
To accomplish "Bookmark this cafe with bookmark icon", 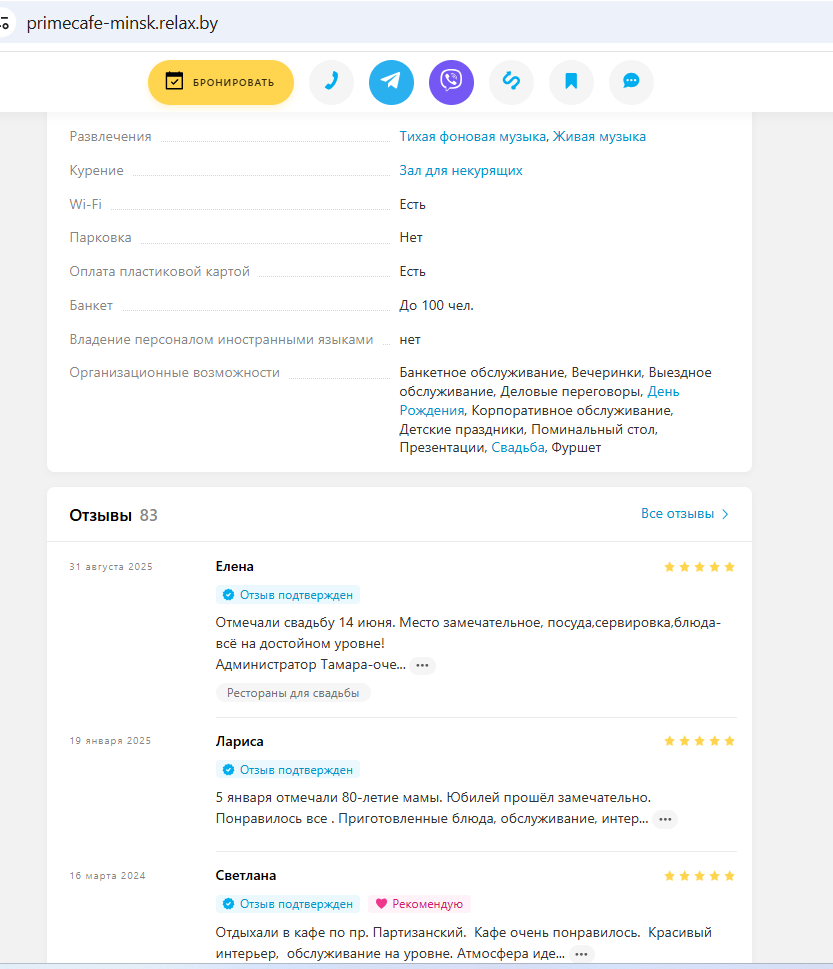I will pos(571,82).
